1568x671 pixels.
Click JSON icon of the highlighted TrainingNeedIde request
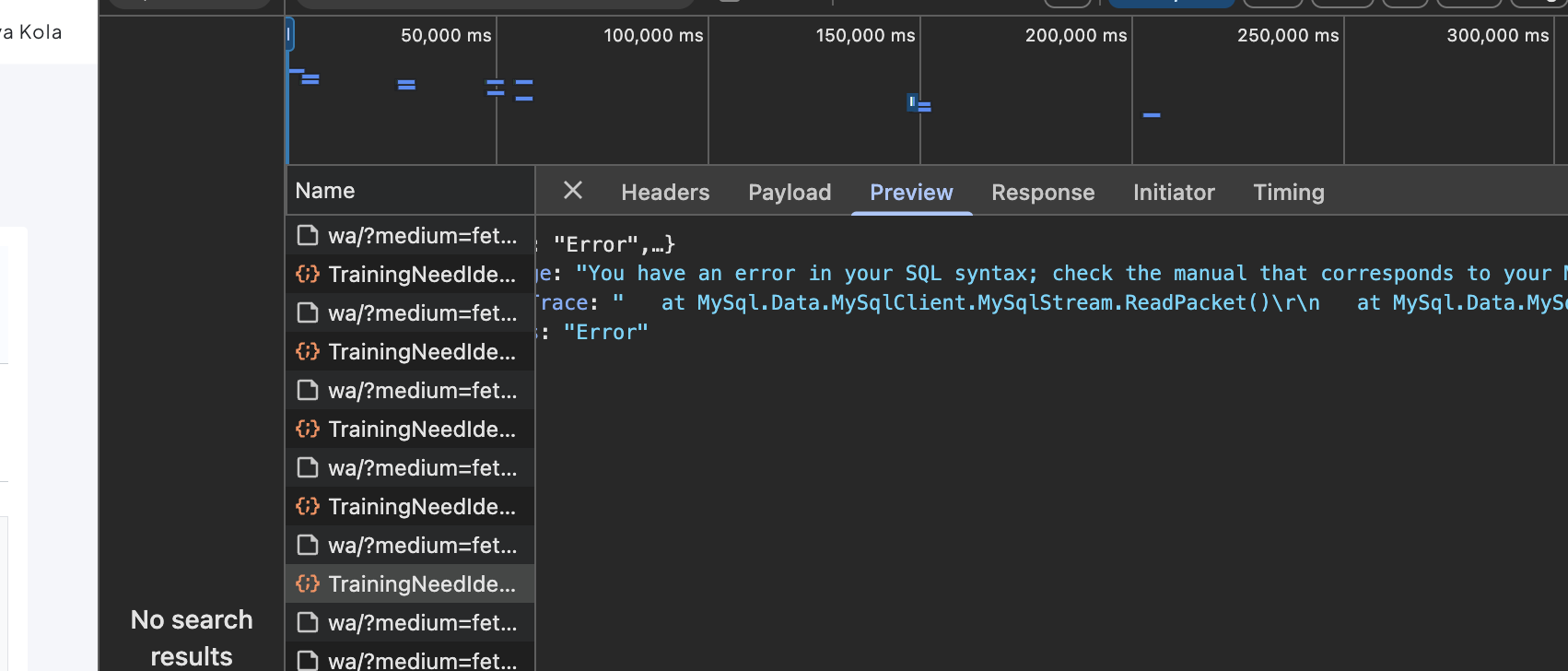[x=308, y=584]
